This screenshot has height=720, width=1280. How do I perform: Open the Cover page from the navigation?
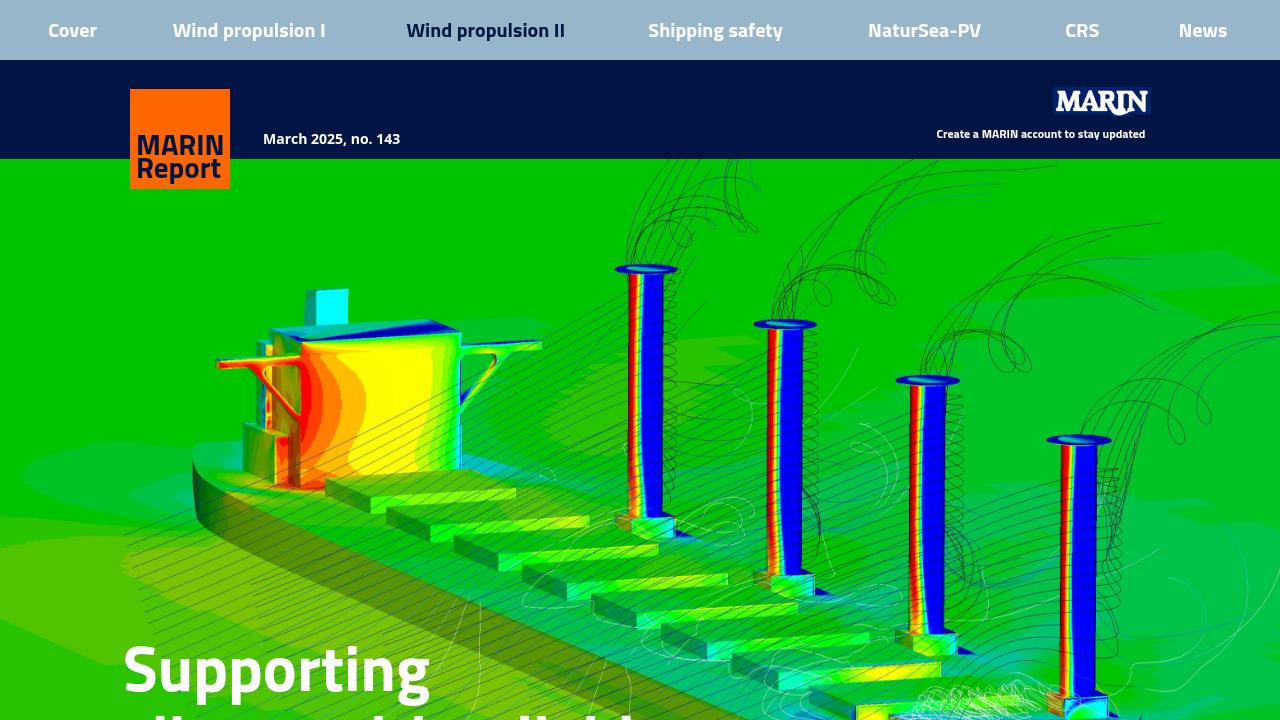(72, 30)
